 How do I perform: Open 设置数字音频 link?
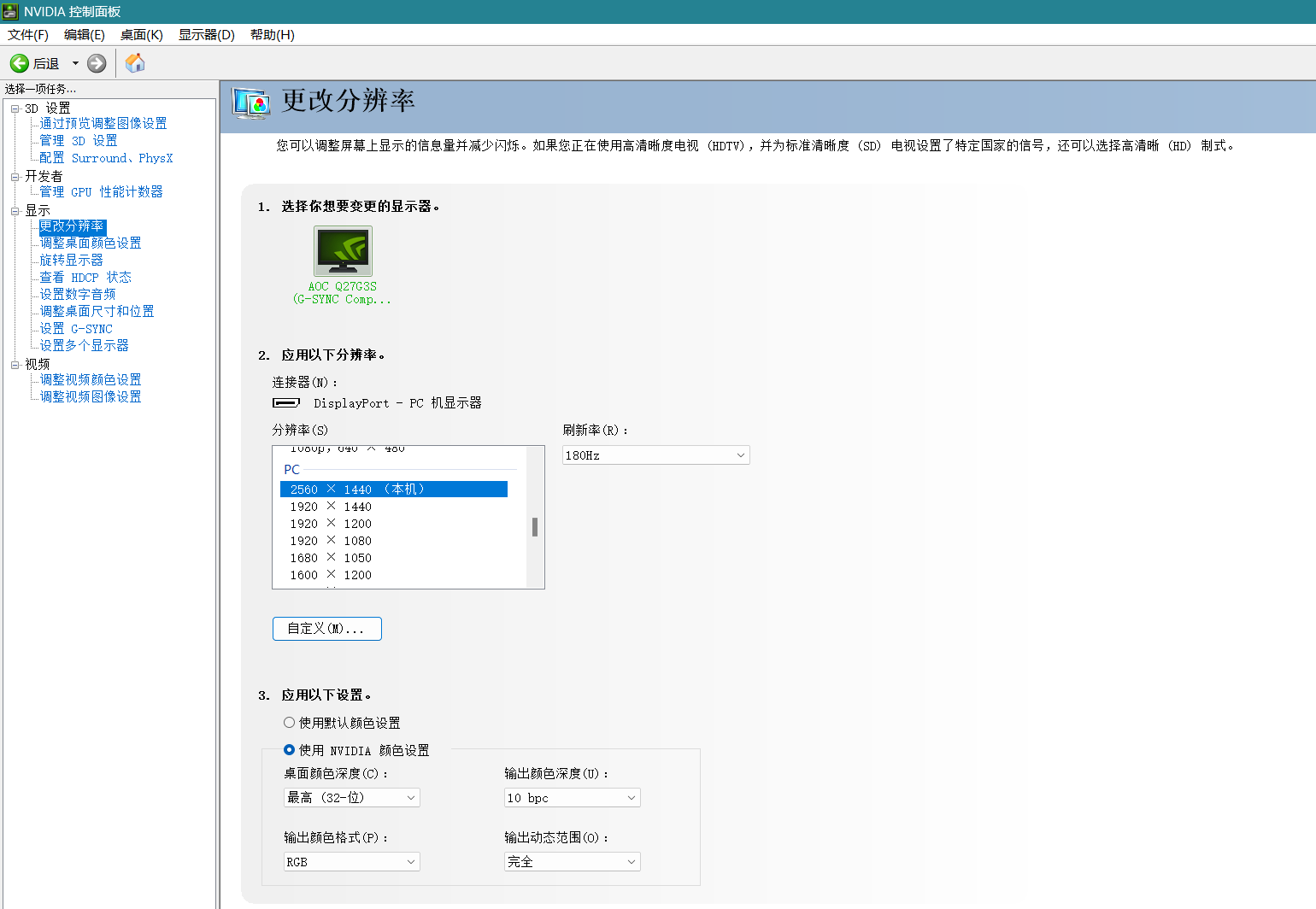click(x=78, y=295)
